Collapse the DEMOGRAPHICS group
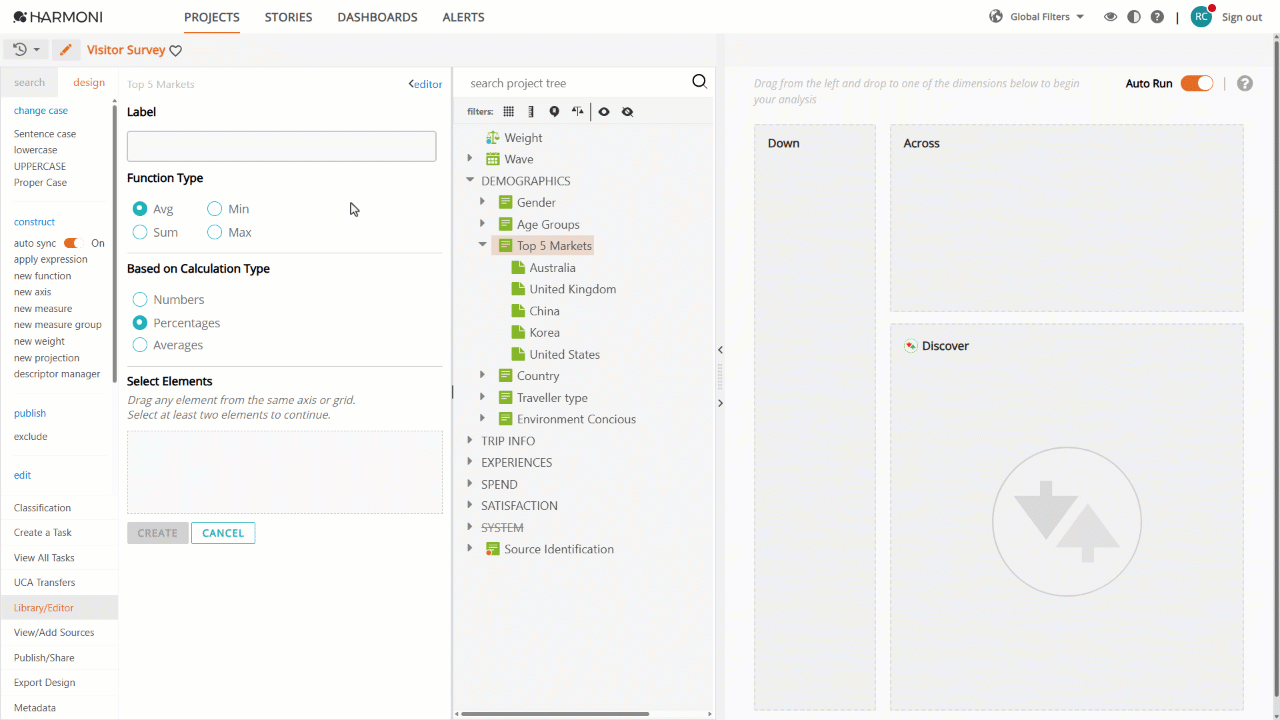 tap(470, 181)
